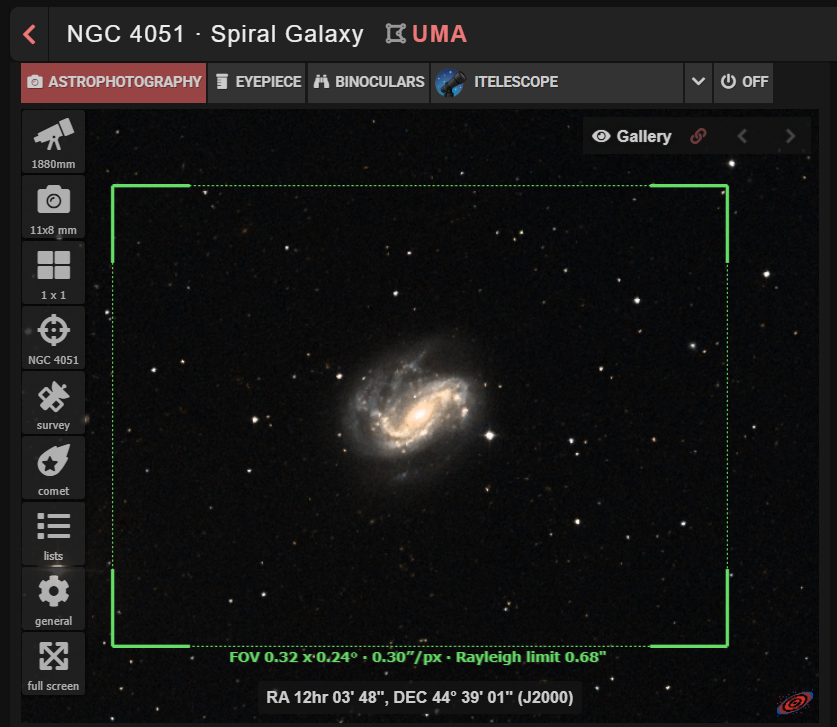Center view on NGC 4051 target
Image resolution: width=837 pixels, height=727 pixels.
point(53,337)
